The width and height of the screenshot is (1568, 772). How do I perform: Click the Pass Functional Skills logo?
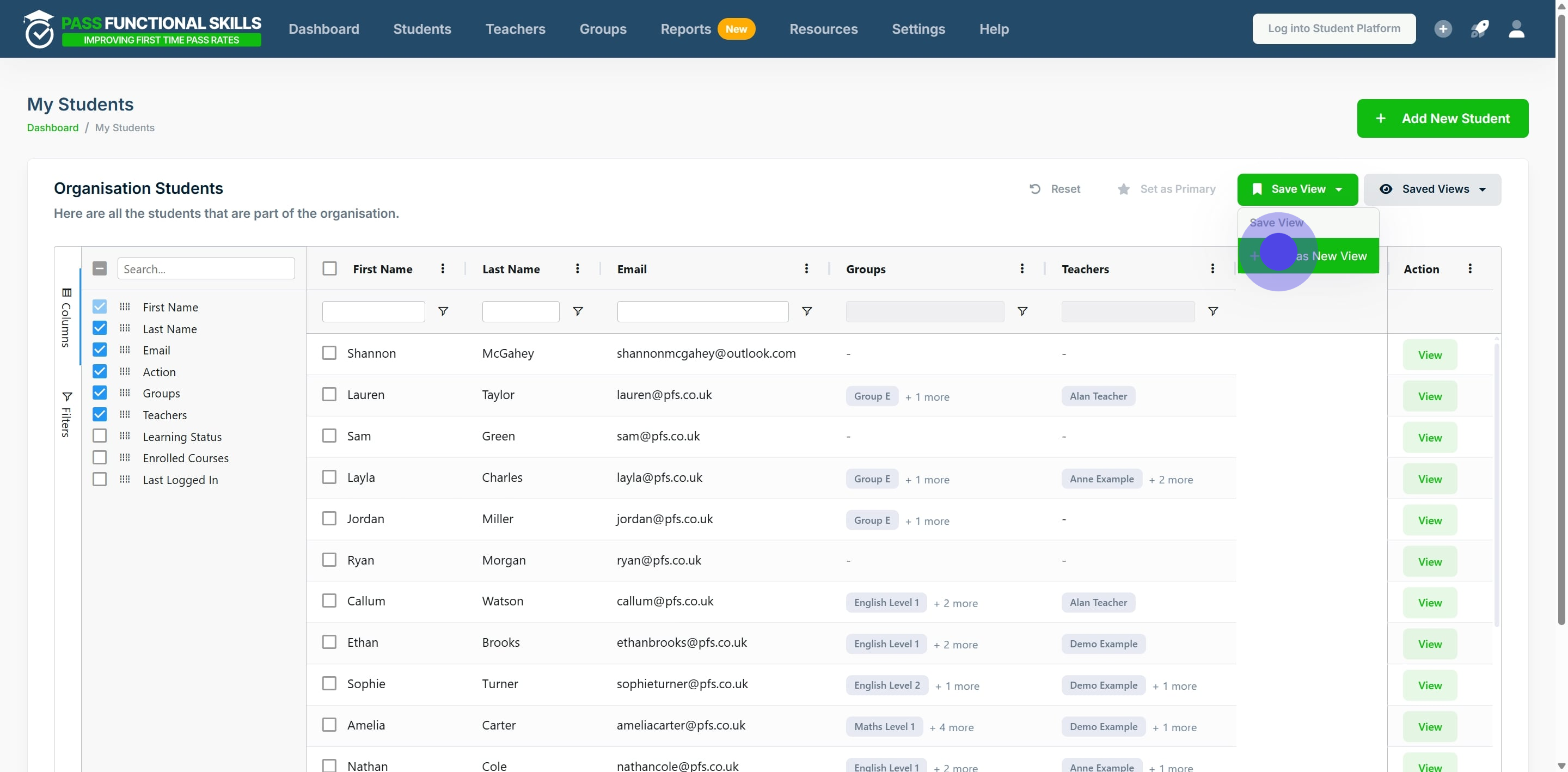click(x=143, y=29)
